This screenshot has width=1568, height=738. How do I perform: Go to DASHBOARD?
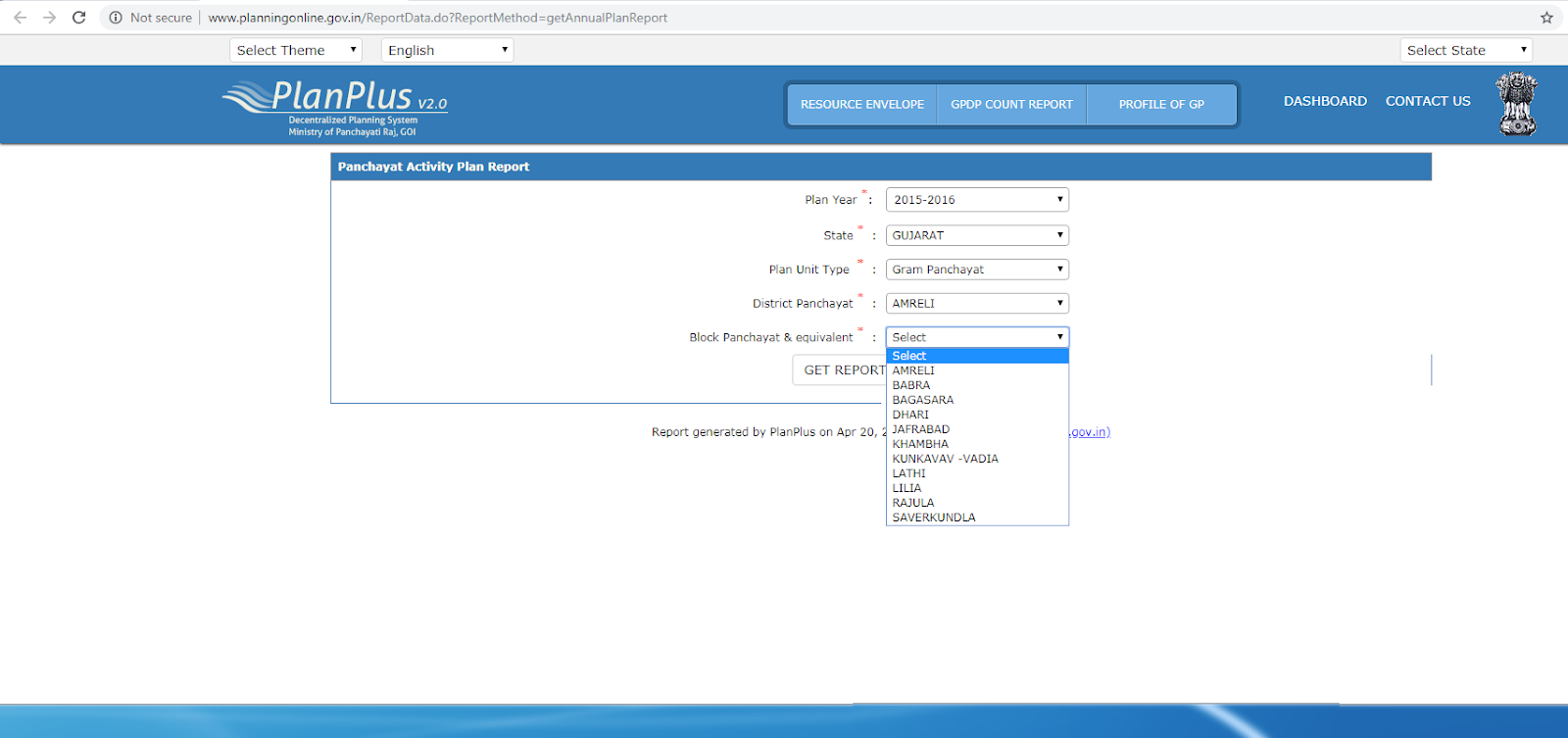click(1325, 101)
